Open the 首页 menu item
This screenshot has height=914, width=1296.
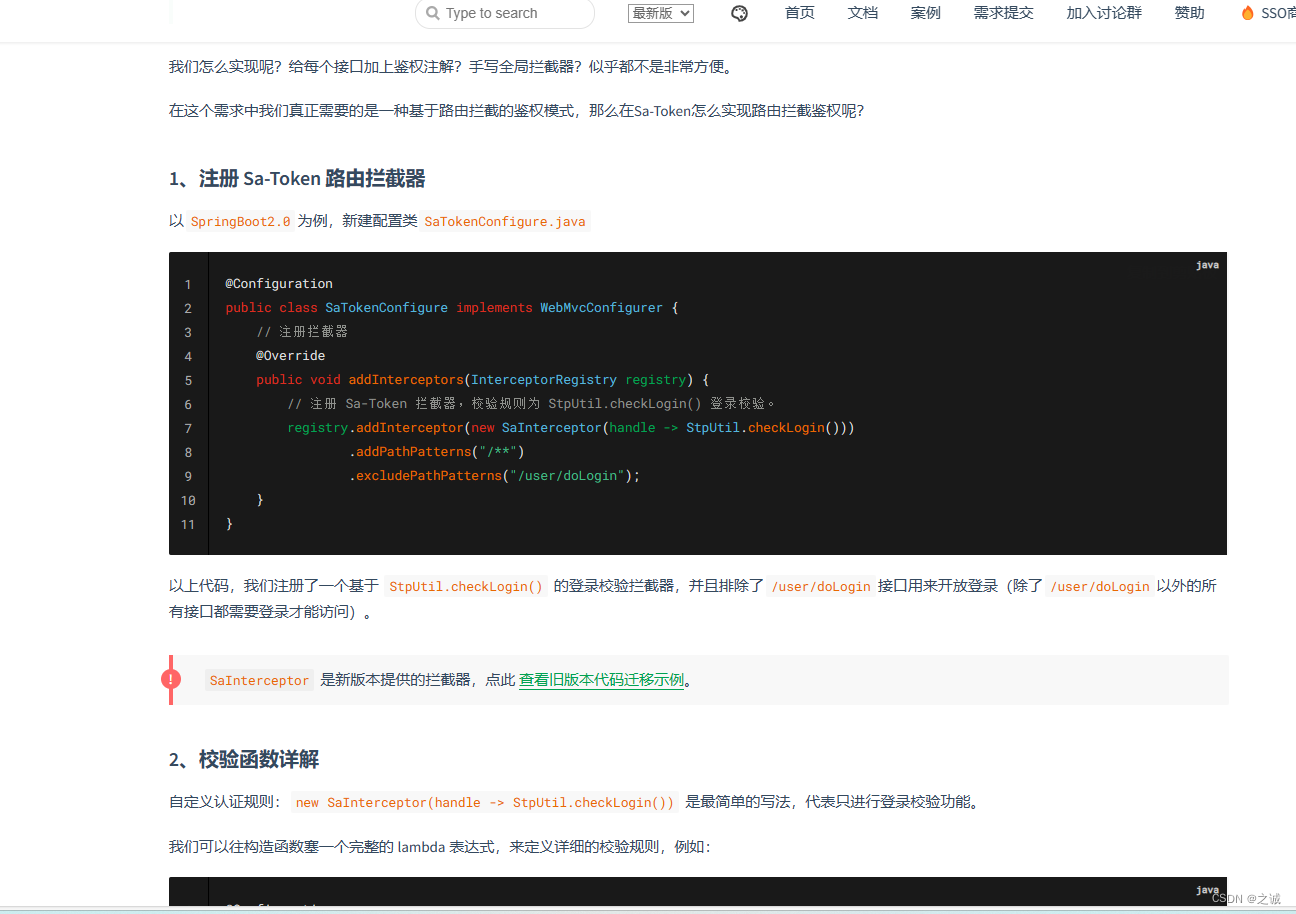pyautogui.click(x=800, y=13)
